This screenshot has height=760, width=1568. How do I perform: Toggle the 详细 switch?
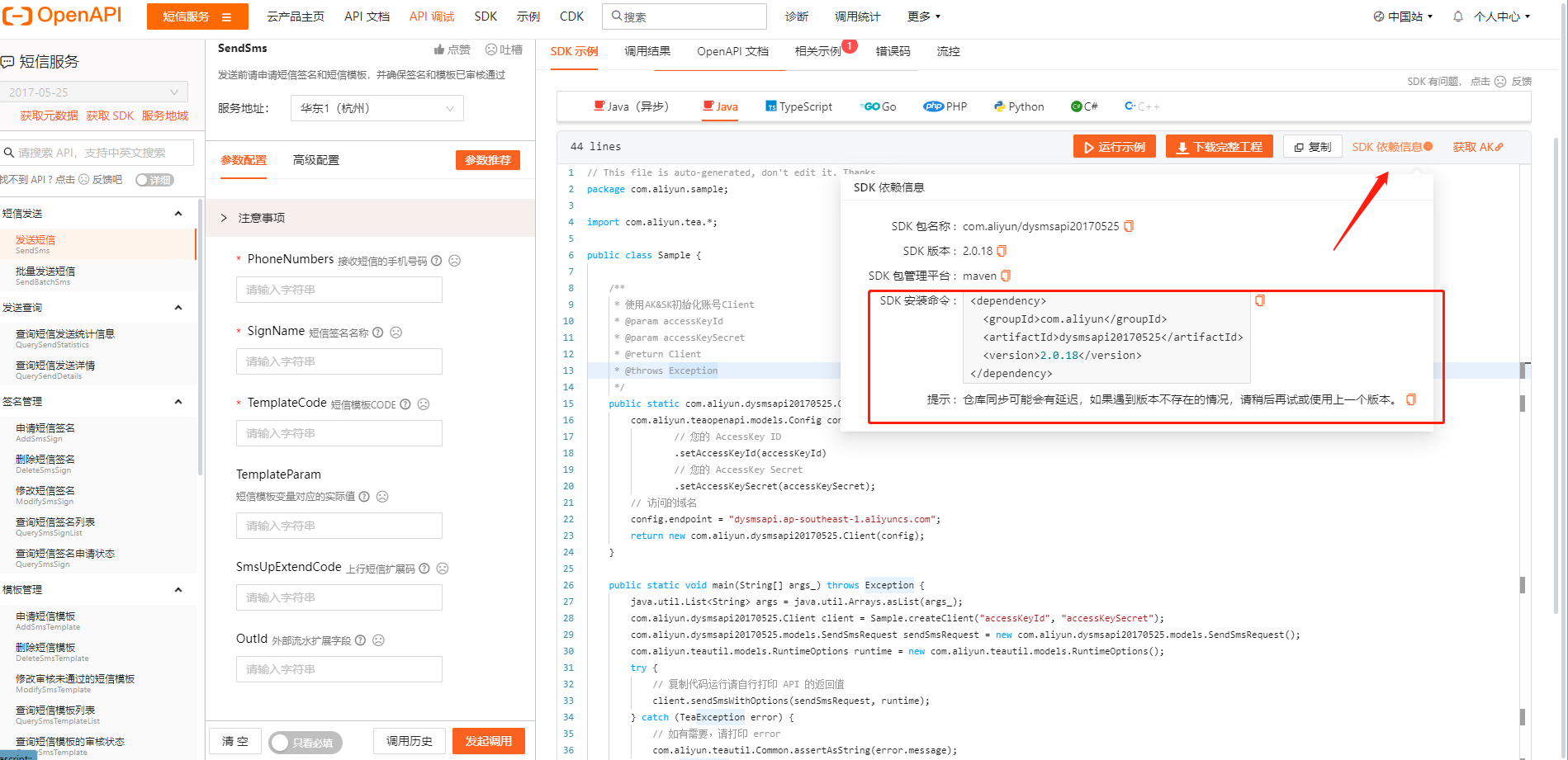[x=154, y=180]
